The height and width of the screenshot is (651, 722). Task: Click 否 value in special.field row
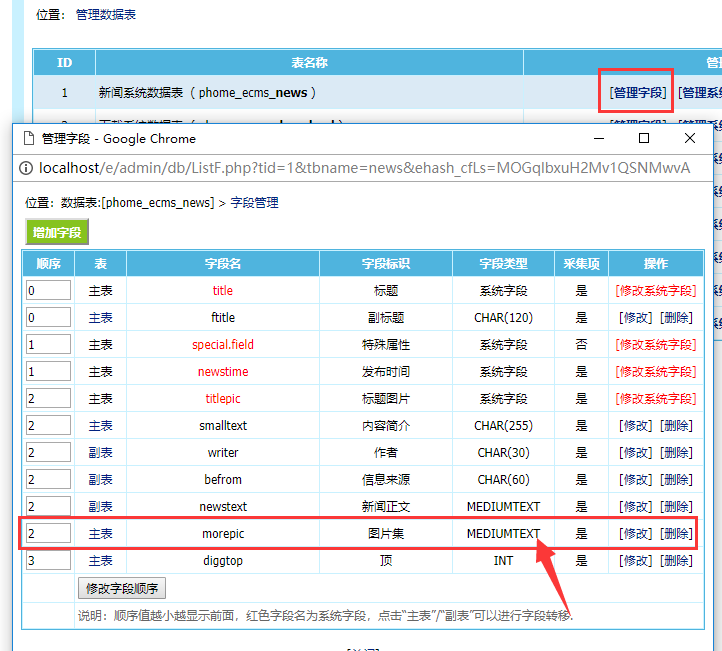(582, 344)
